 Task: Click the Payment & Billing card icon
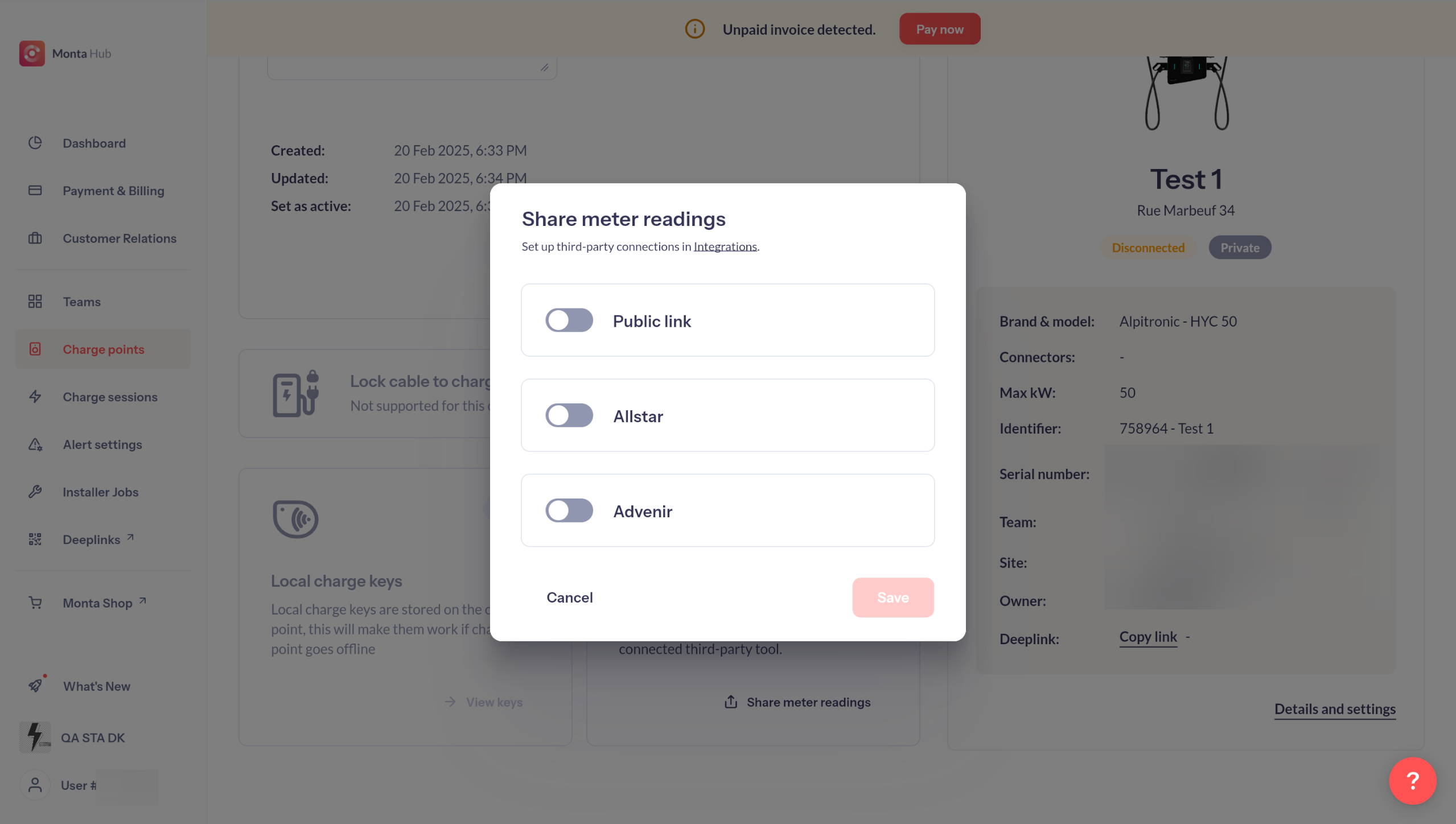click(35, 191)
